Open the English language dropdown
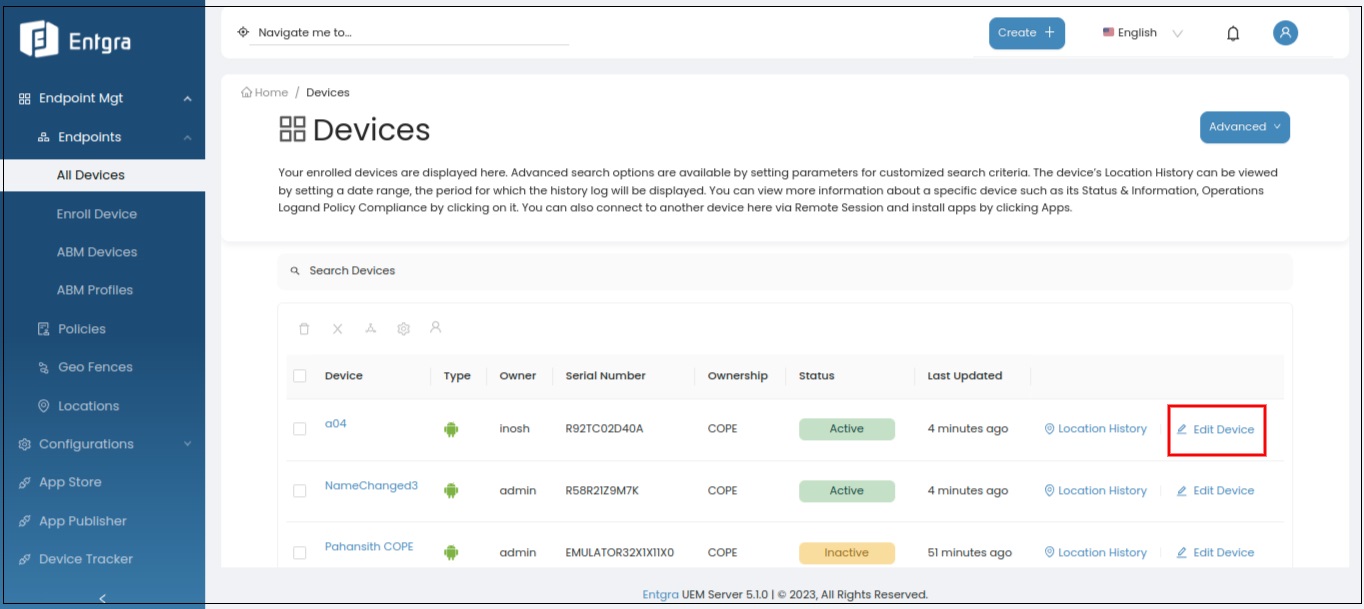This screenshot has height=609, width=1364. pyautogui.click(x=1142, y=33)
